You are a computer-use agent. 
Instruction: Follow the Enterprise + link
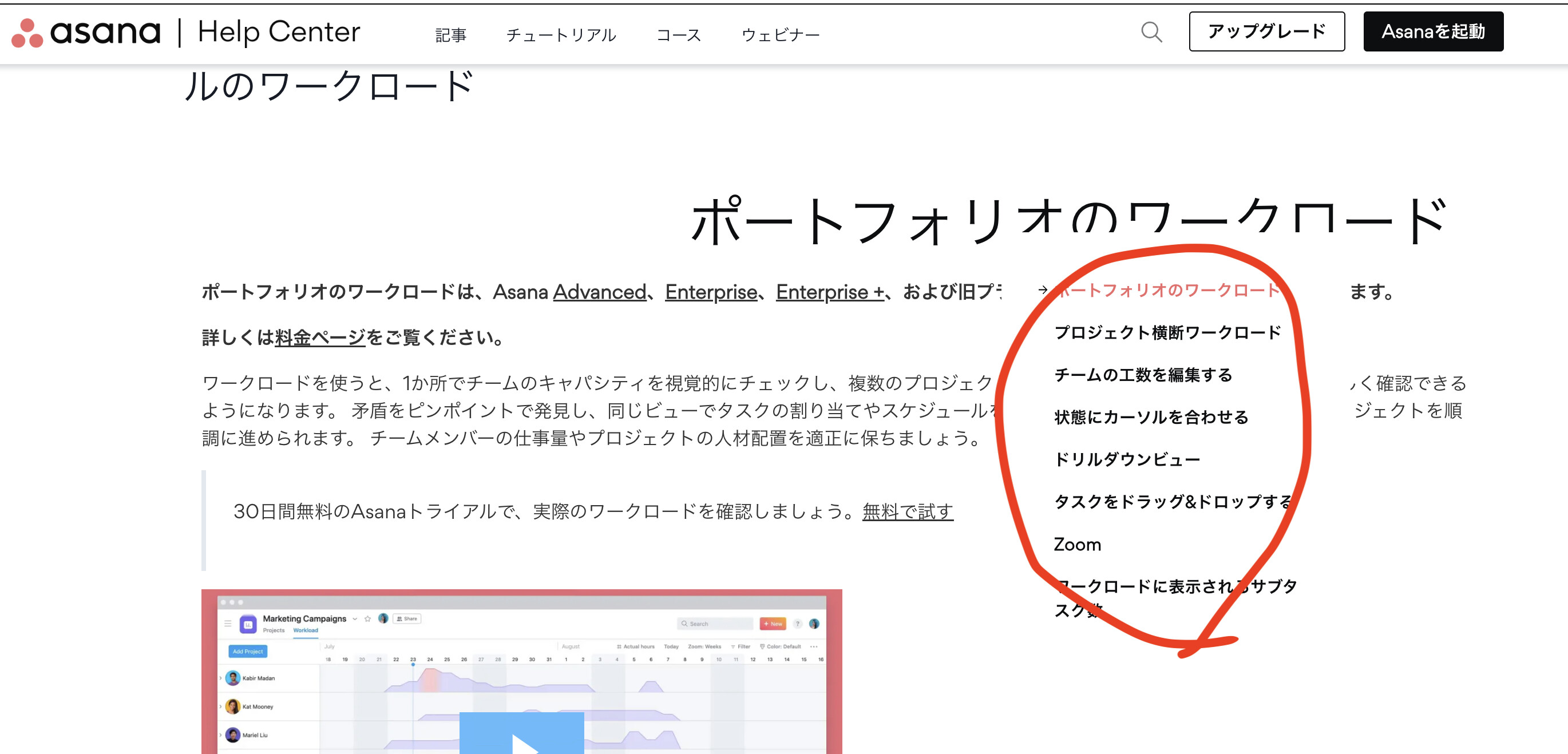click(x=830, y=292)
